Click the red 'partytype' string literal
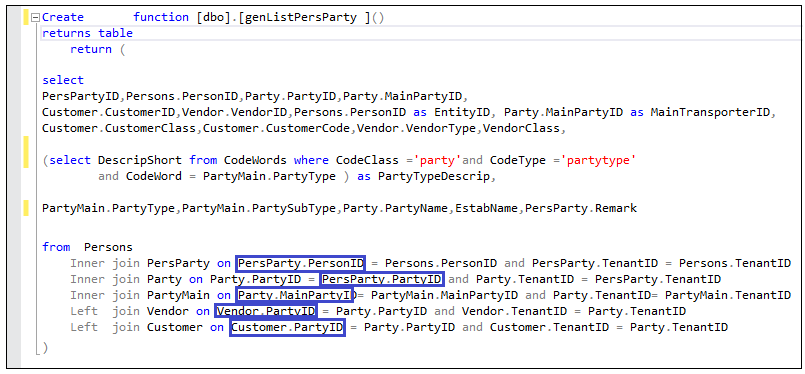Viewport: 805px width, 374px height. (x=600, y=161)
